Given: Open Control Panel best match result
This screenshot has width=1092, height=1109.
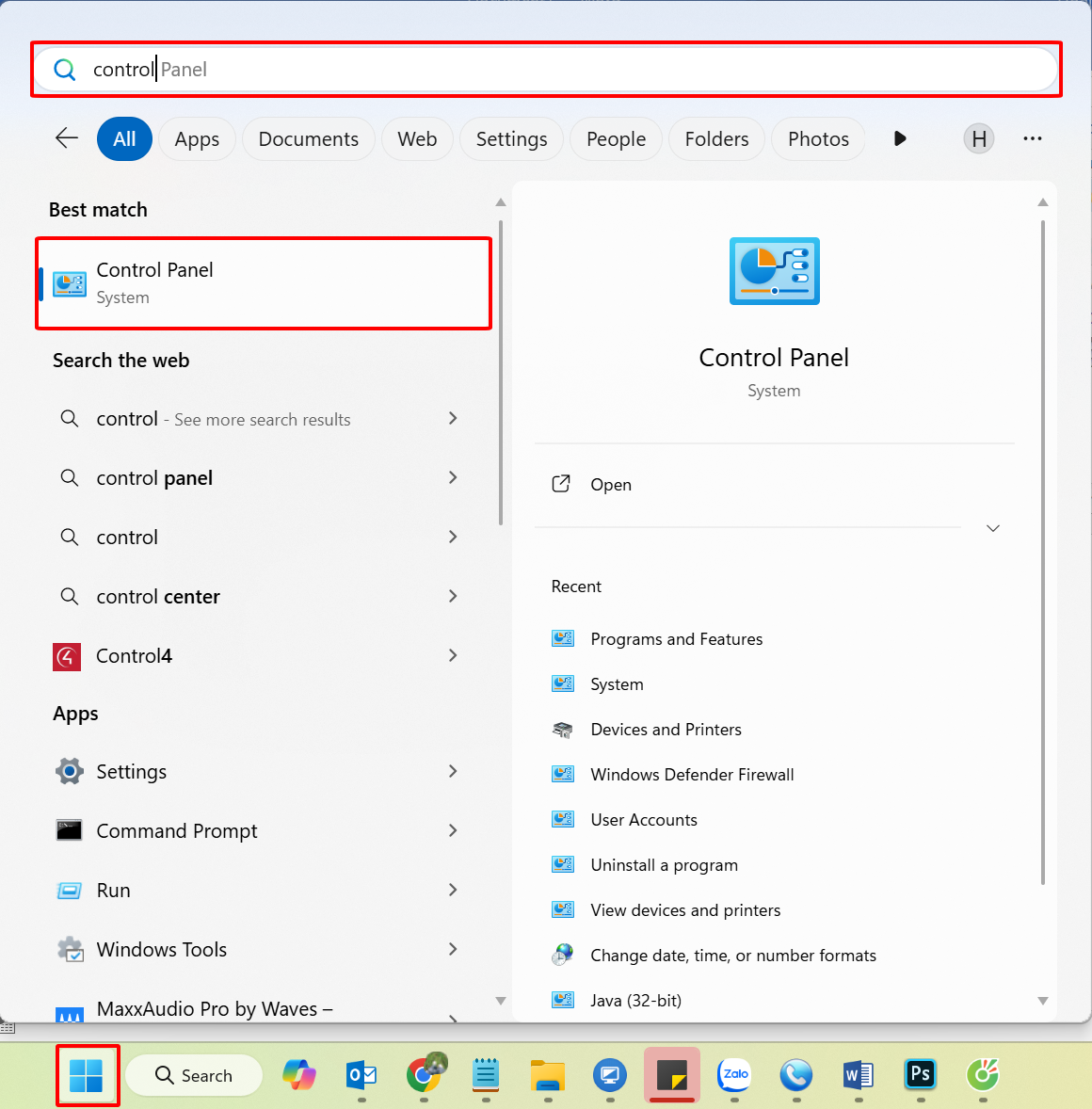Looking at the screenshot, I should 264,282.
